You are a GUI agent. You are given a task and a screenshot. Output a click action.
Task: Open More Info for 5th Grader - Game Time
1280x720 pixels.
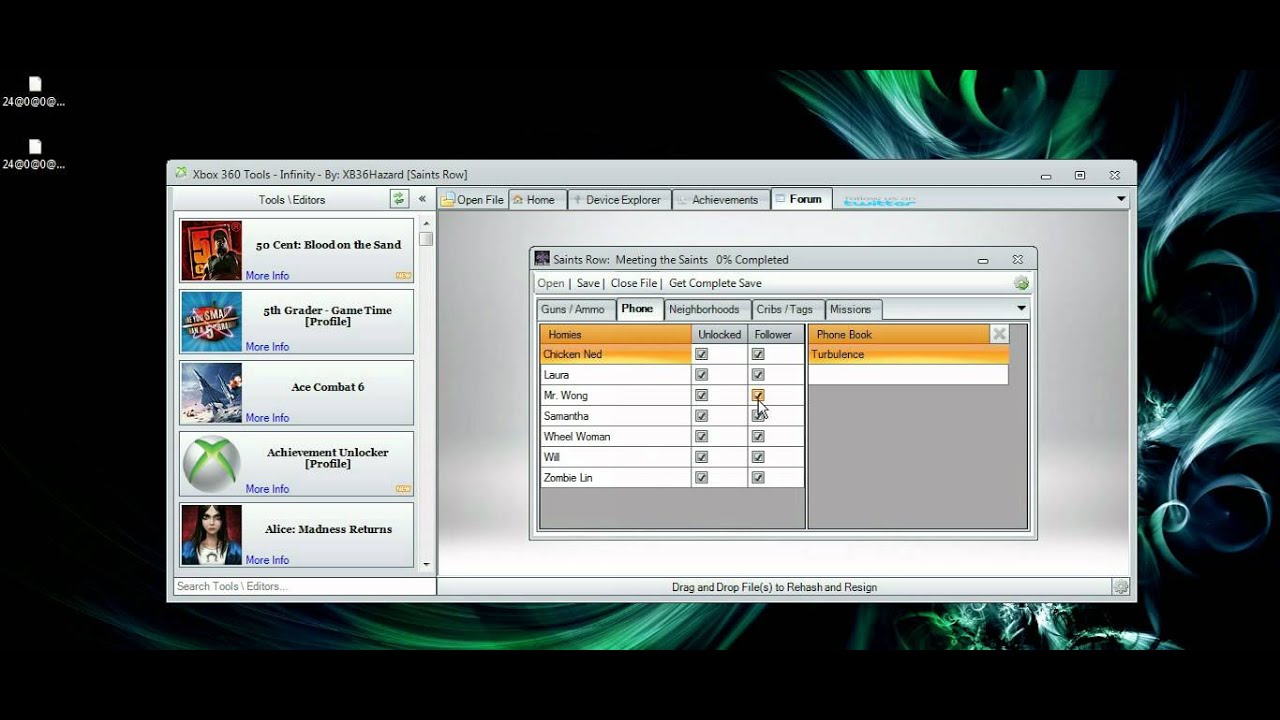click(267, 347)
